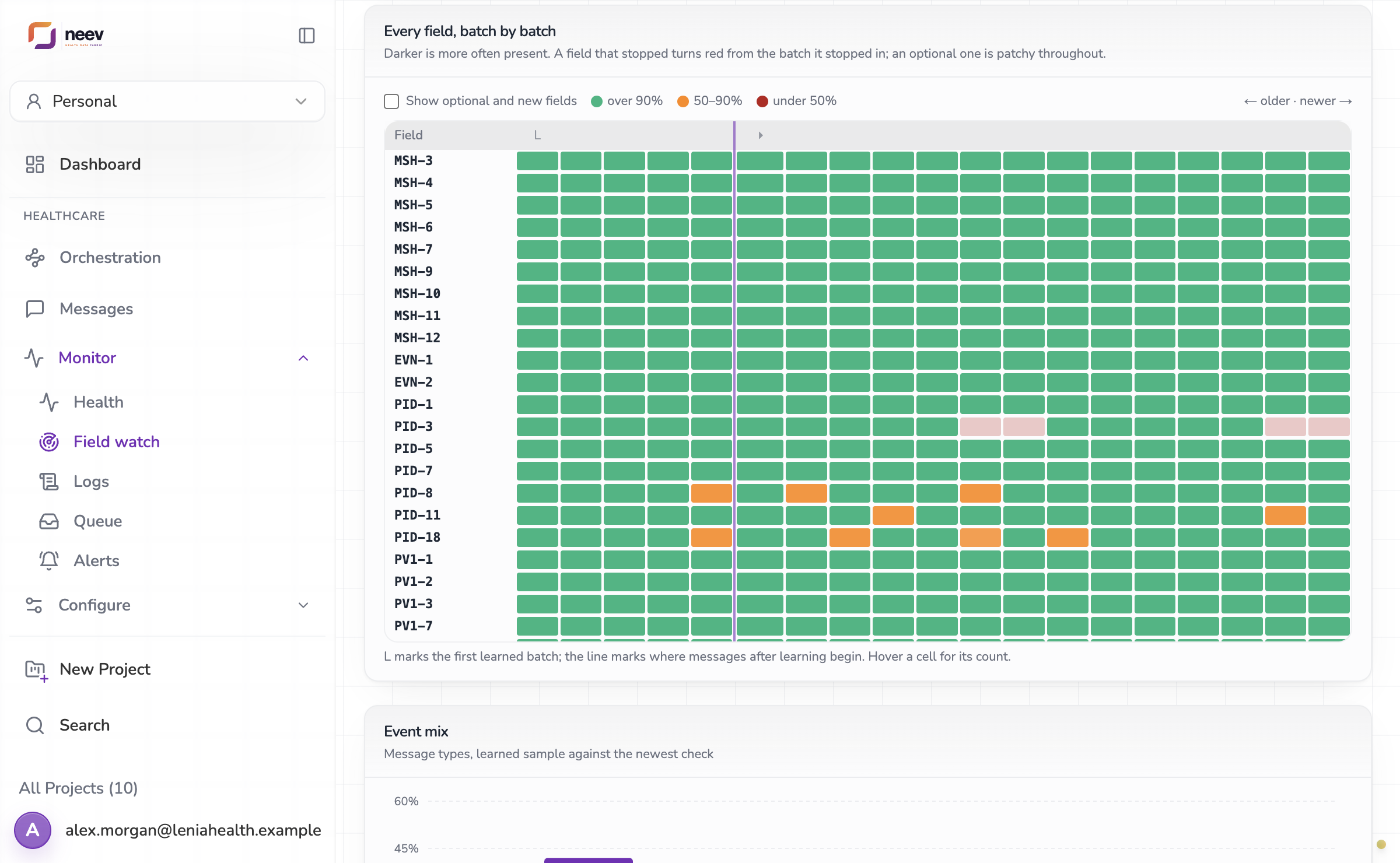
Task: Click the person icon in workspace selector
Action: [34, 101]
